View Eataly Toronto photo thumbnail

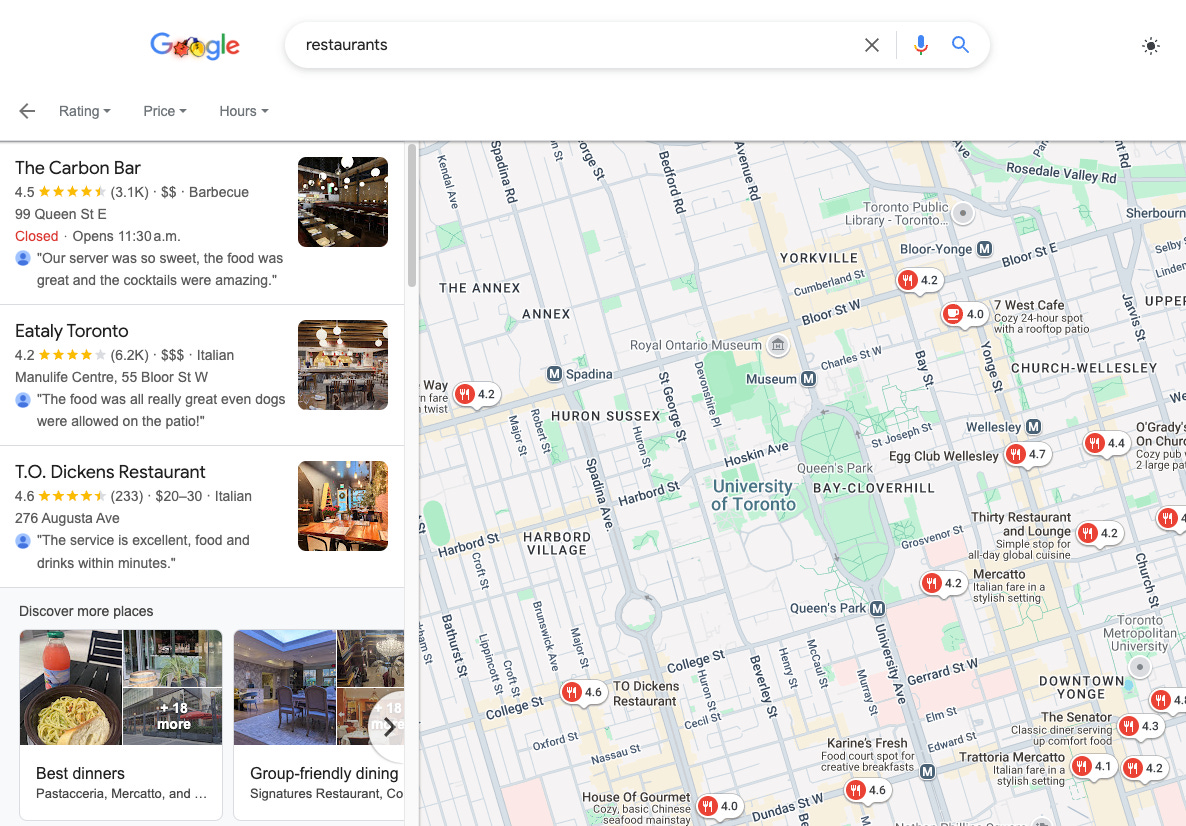click(343, 365)
